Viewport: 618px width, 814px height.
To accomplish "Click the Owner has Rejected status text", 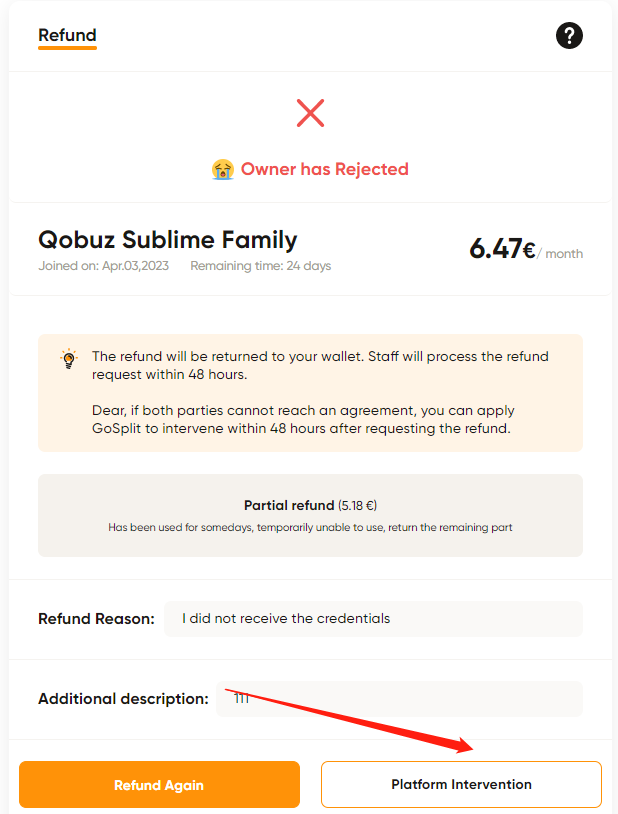I will point(325,169).
